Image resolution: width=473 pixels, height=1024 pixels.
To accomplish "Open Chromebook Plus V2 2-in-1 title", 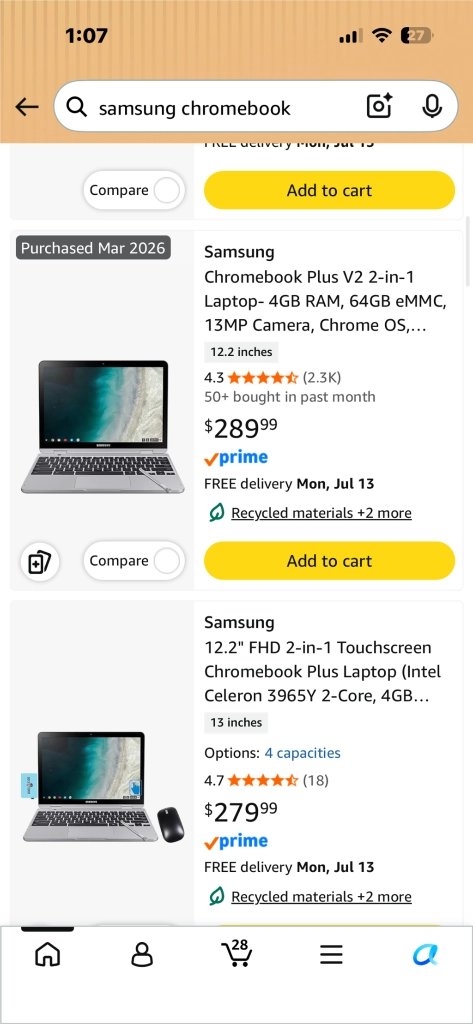I will pos(325,301).
